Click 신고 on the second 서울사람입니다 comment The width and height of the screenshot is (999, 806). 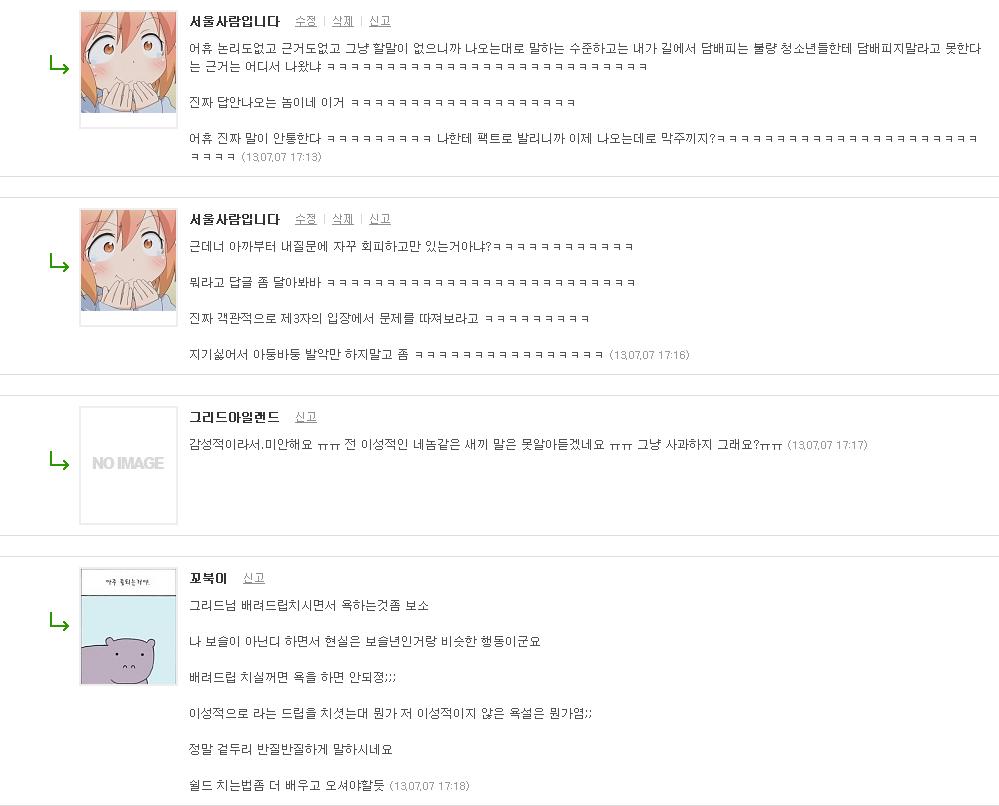(380, 219)
